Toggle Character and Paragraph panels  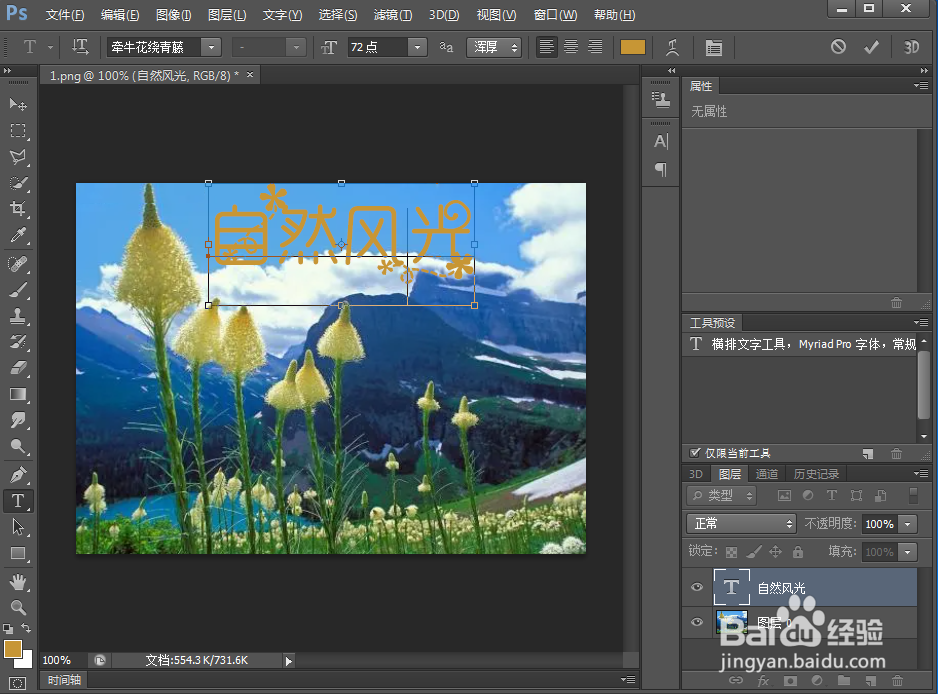click(x=713, y=47)
